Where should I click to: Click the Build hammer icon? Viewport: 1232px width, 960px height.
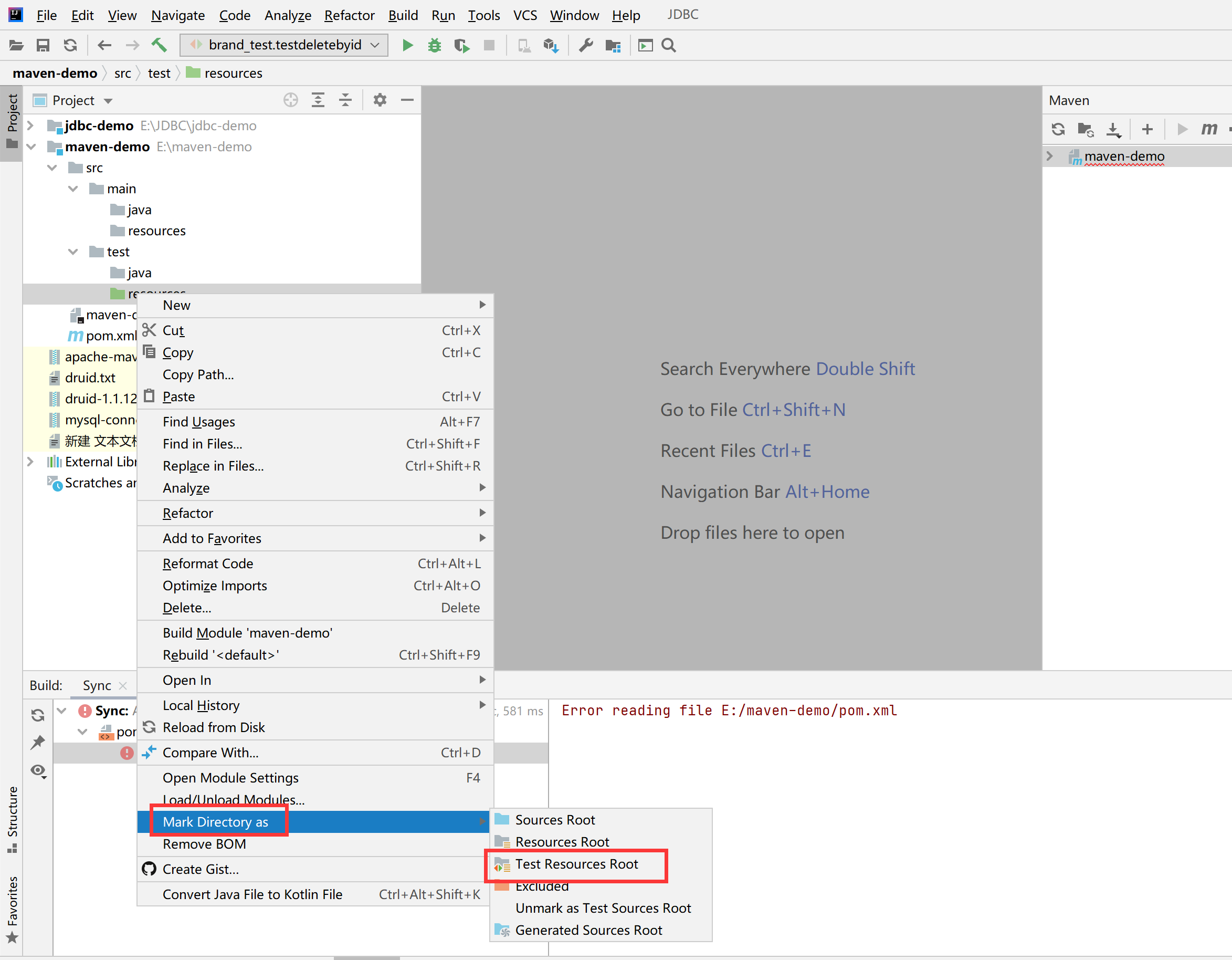click(x=159, y=45)
